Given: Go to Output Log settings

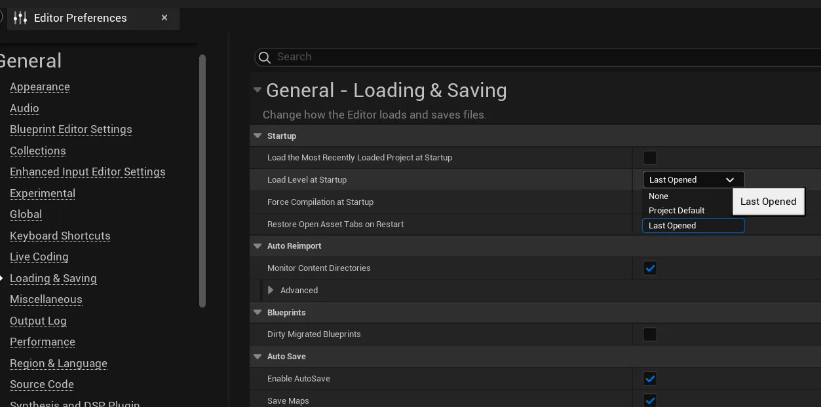Looking at the screenshot, I should pos(38,321).
